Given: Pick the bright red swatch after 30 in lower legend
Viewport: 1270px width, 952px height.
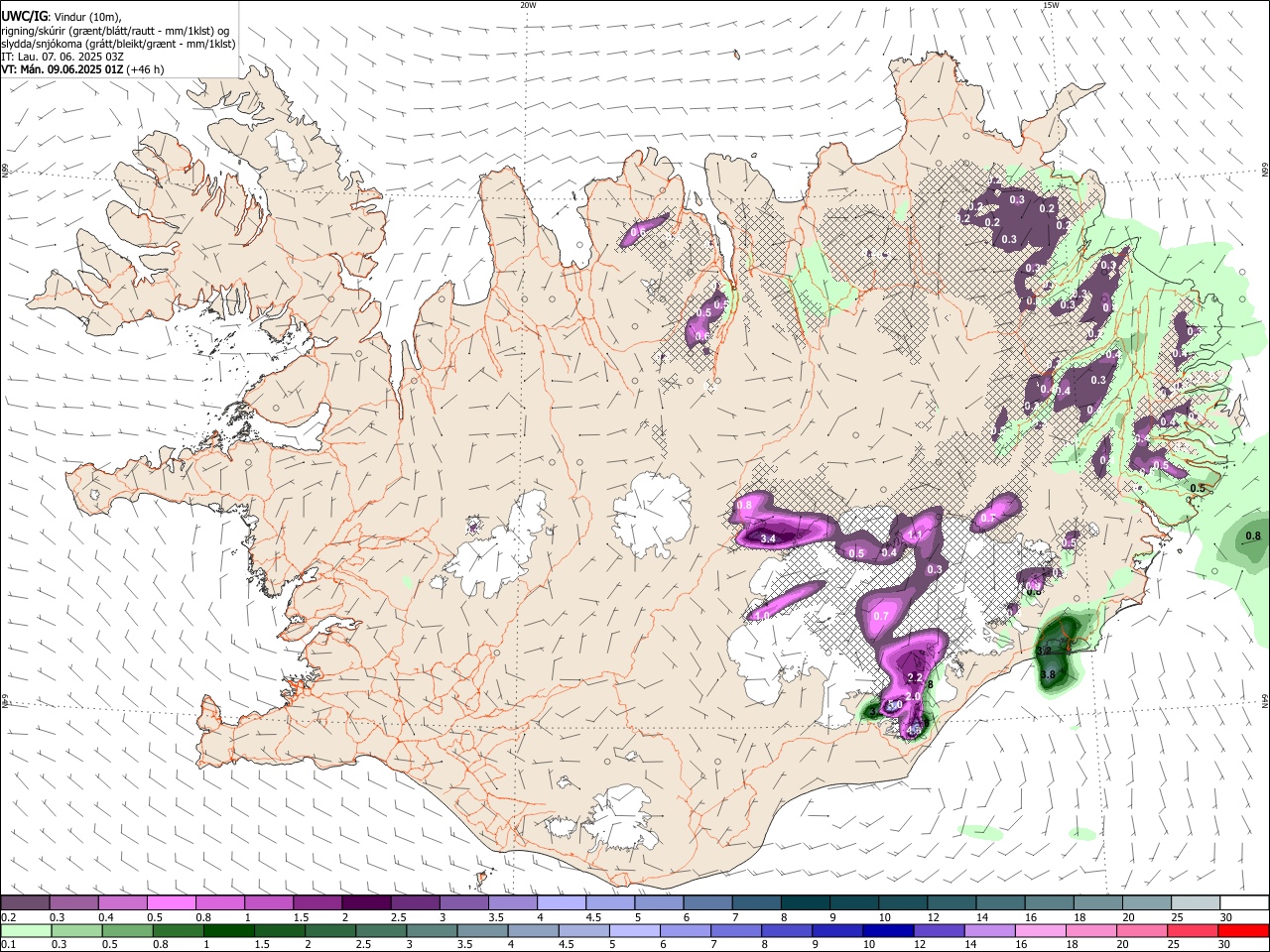Looking at the screenshot, I should point(1243,930).
